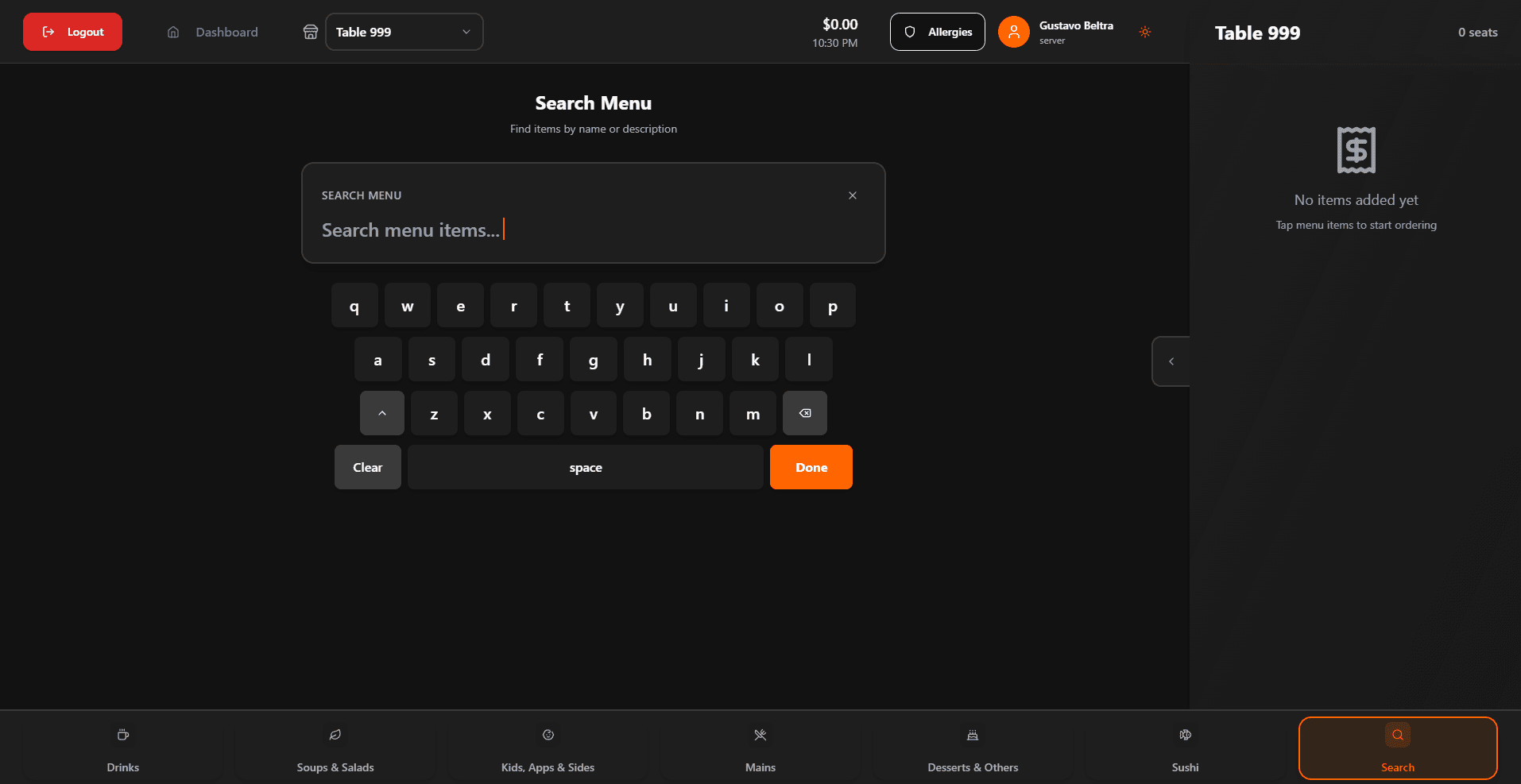Select the Kids, Apps & Sides icon
Viewport: 1521px width, 784px height.
tap(548, 735)
